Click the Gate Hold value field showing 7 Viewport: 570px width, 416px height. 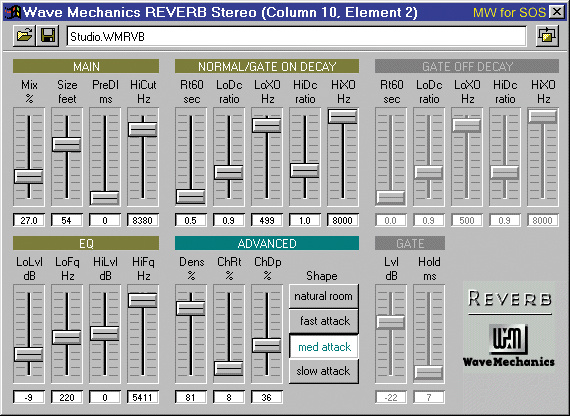(x=429, y=397)
